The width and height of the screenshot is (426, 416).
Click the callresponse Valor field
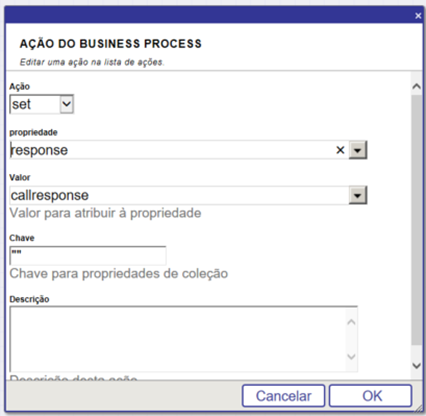coord(179,195)
